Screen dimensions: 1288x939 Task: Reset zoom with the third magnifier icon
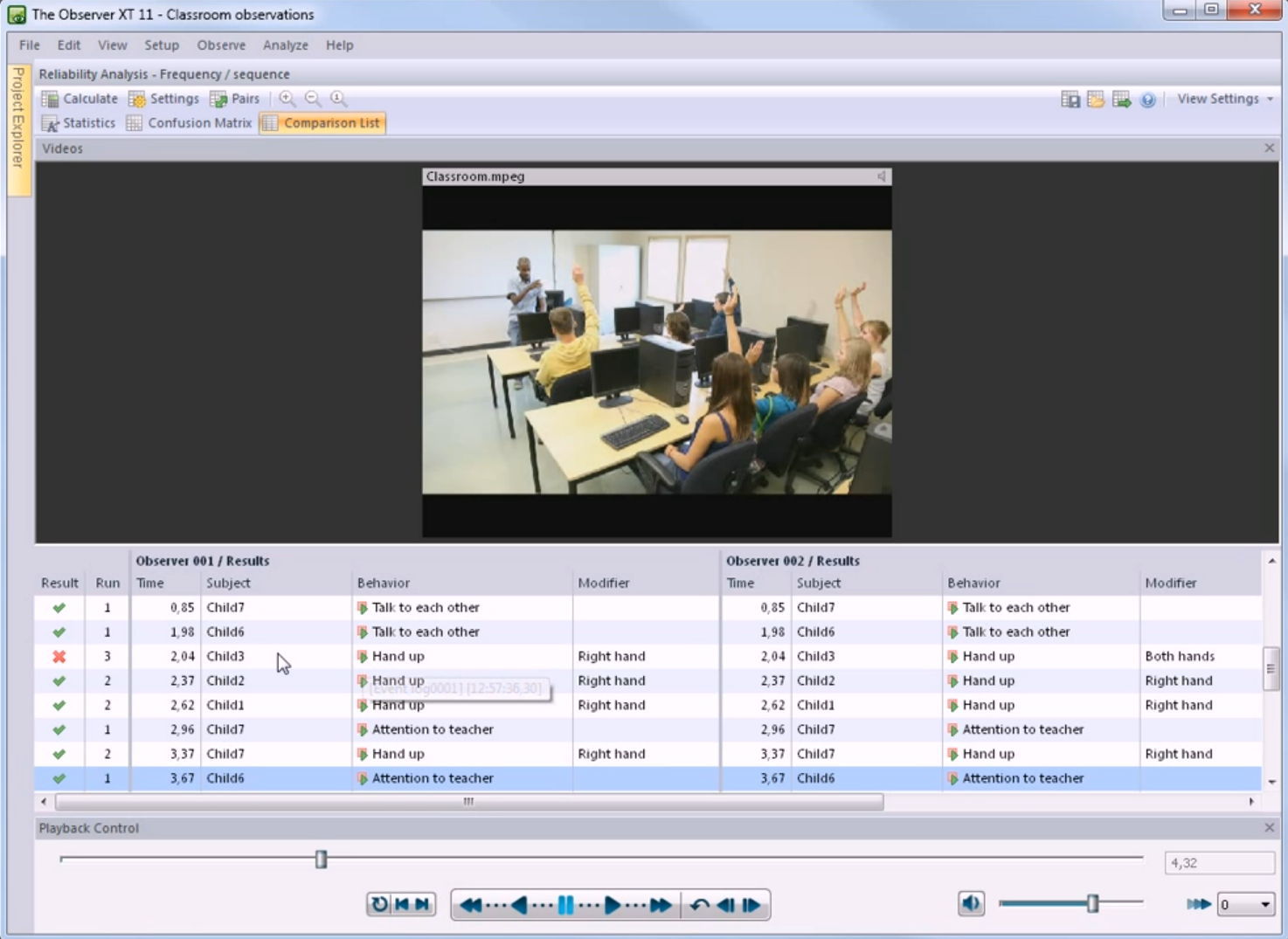click(x=339, y=99)
